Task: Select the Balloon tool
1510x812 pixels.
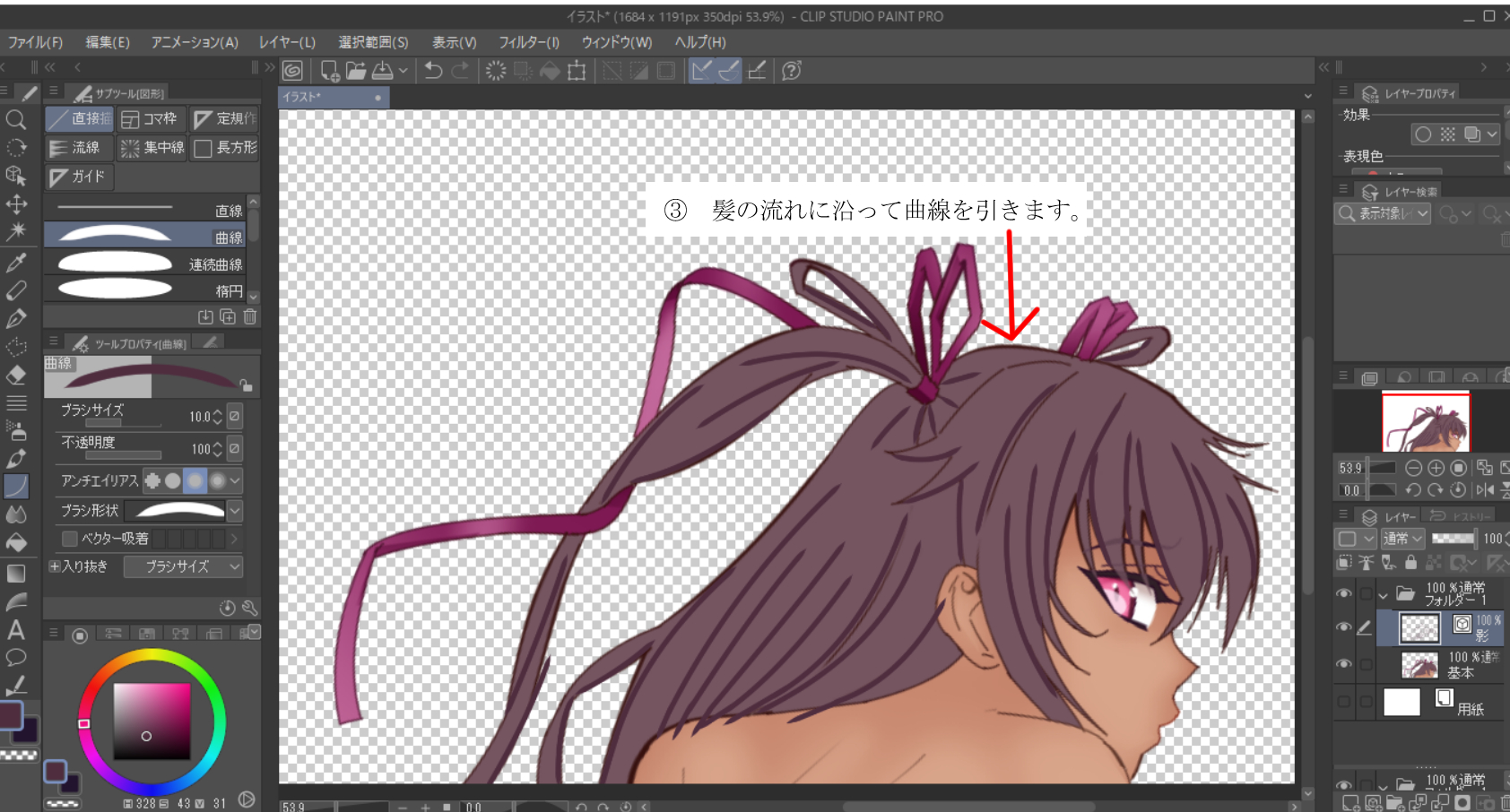Action: [16, 658]
